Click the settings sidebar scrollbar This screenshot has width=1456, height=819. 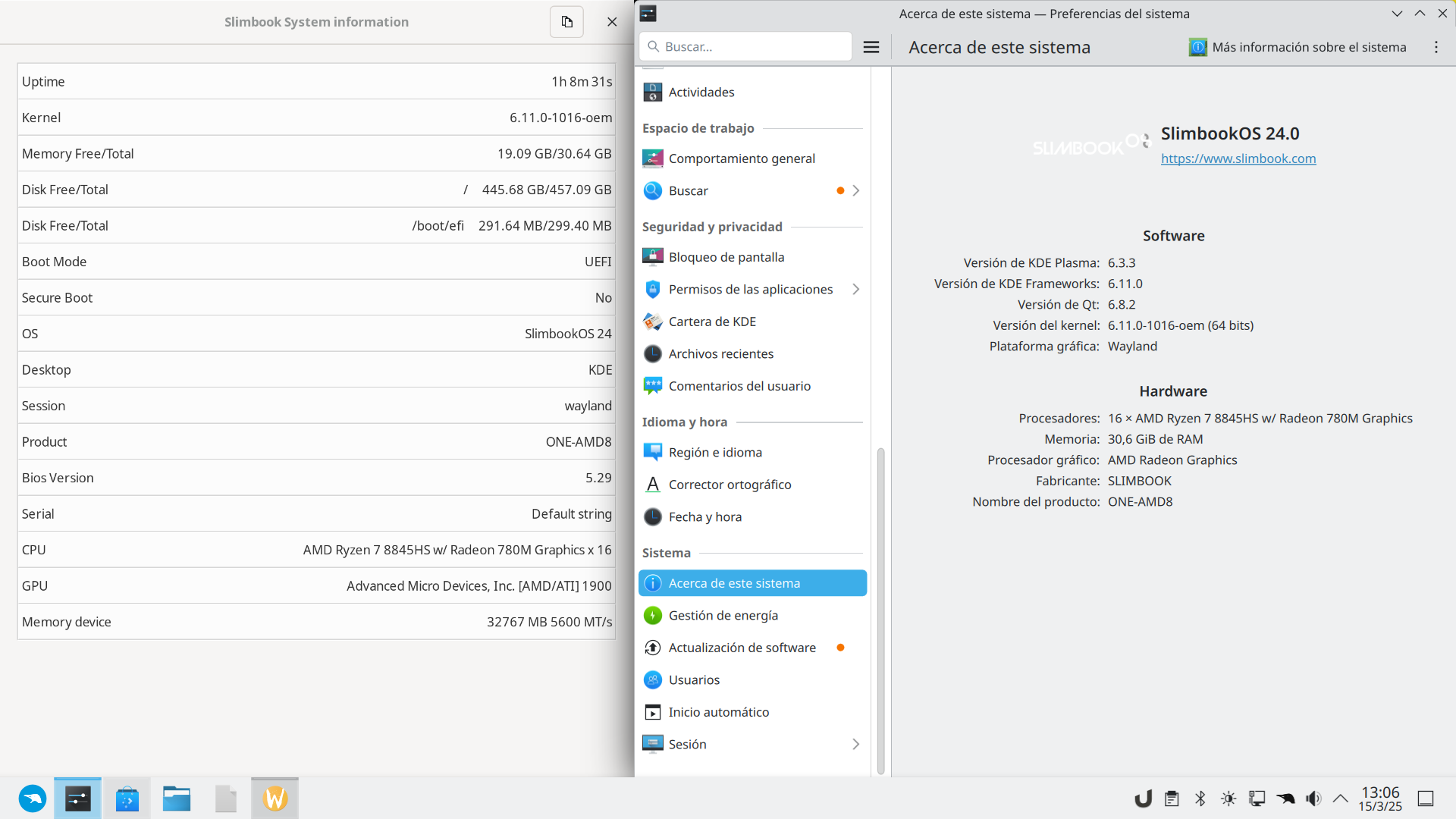(x=880, y=610)
